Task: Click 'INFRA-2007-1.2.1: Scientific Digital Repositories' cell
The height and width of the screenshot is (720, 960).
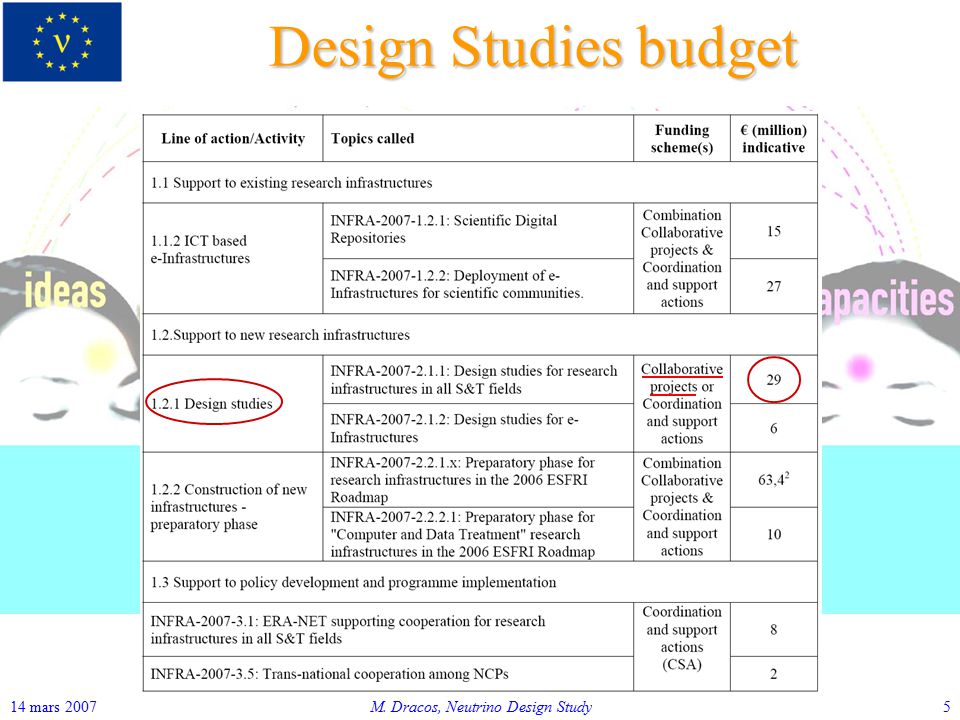Action: pos(478,230)
